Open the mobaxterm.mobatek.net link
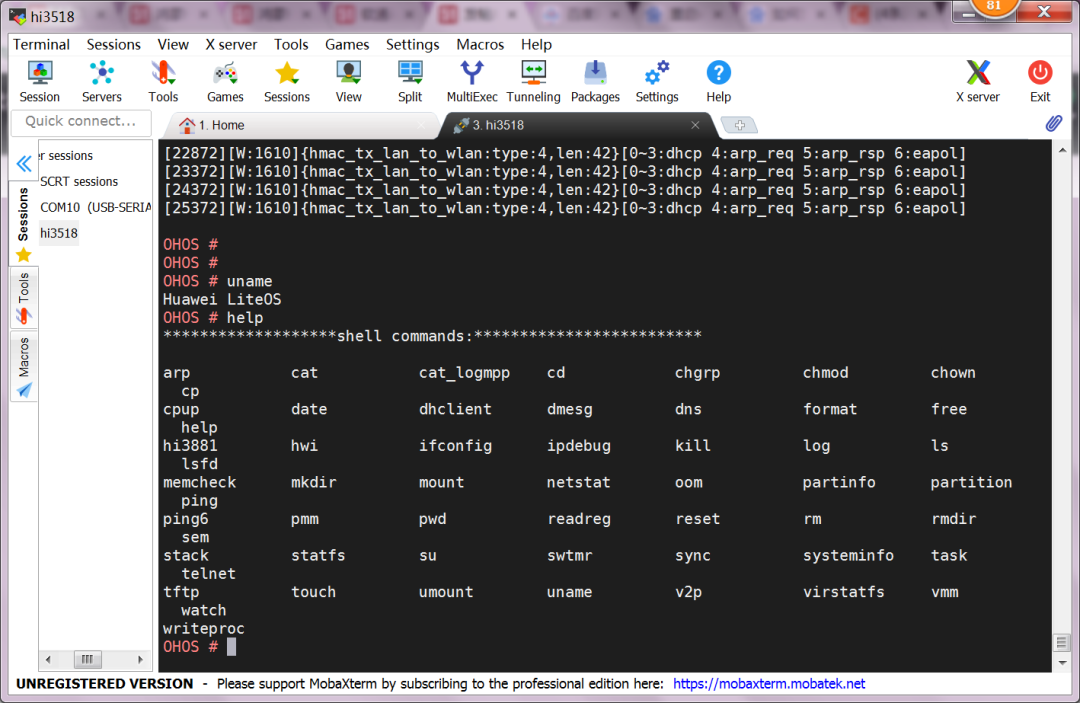This screenshot has width=1080, height=703. [769, 684]
